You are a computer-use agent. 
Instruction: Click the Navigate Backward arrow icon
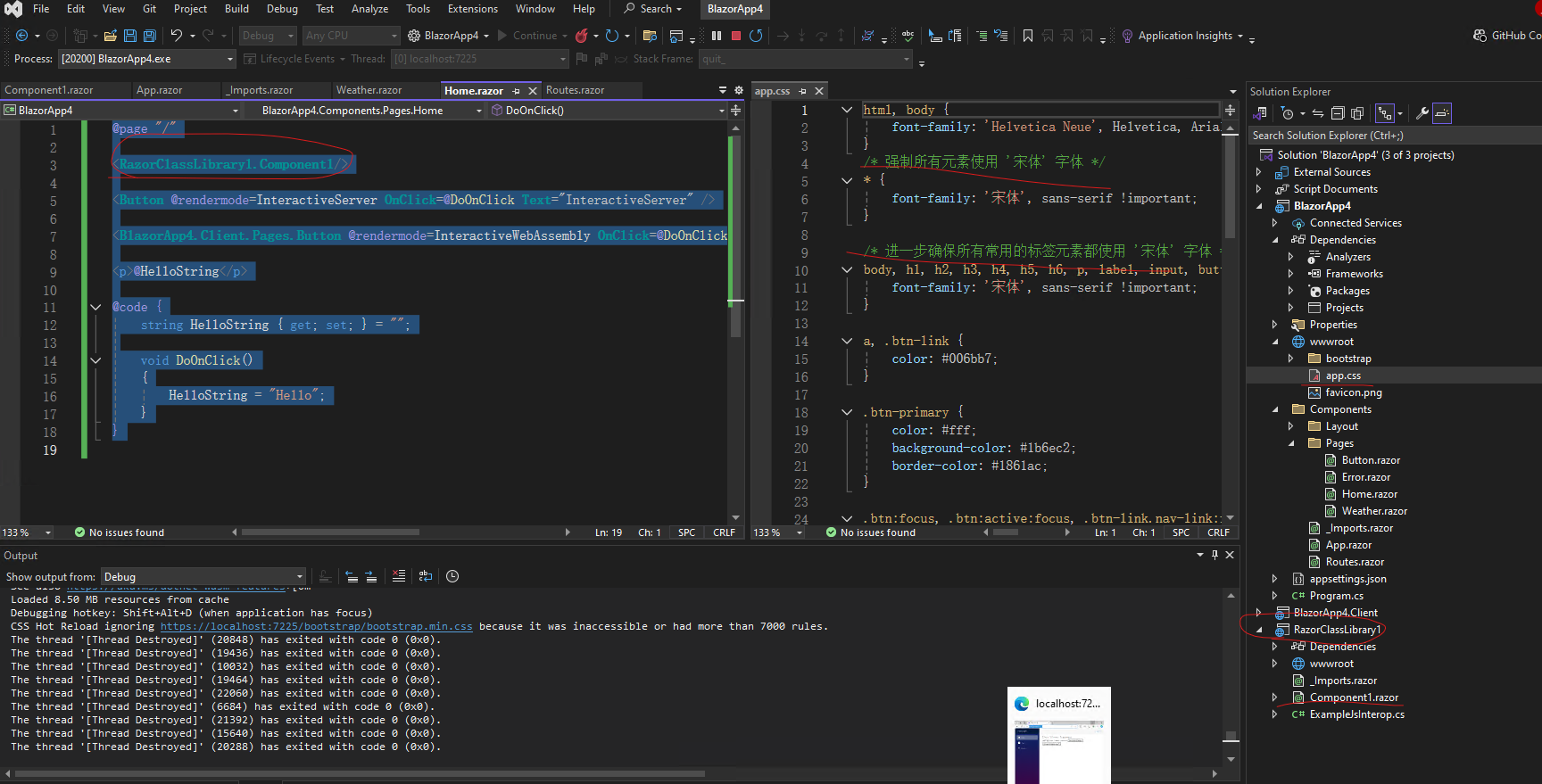coord(21,36)
